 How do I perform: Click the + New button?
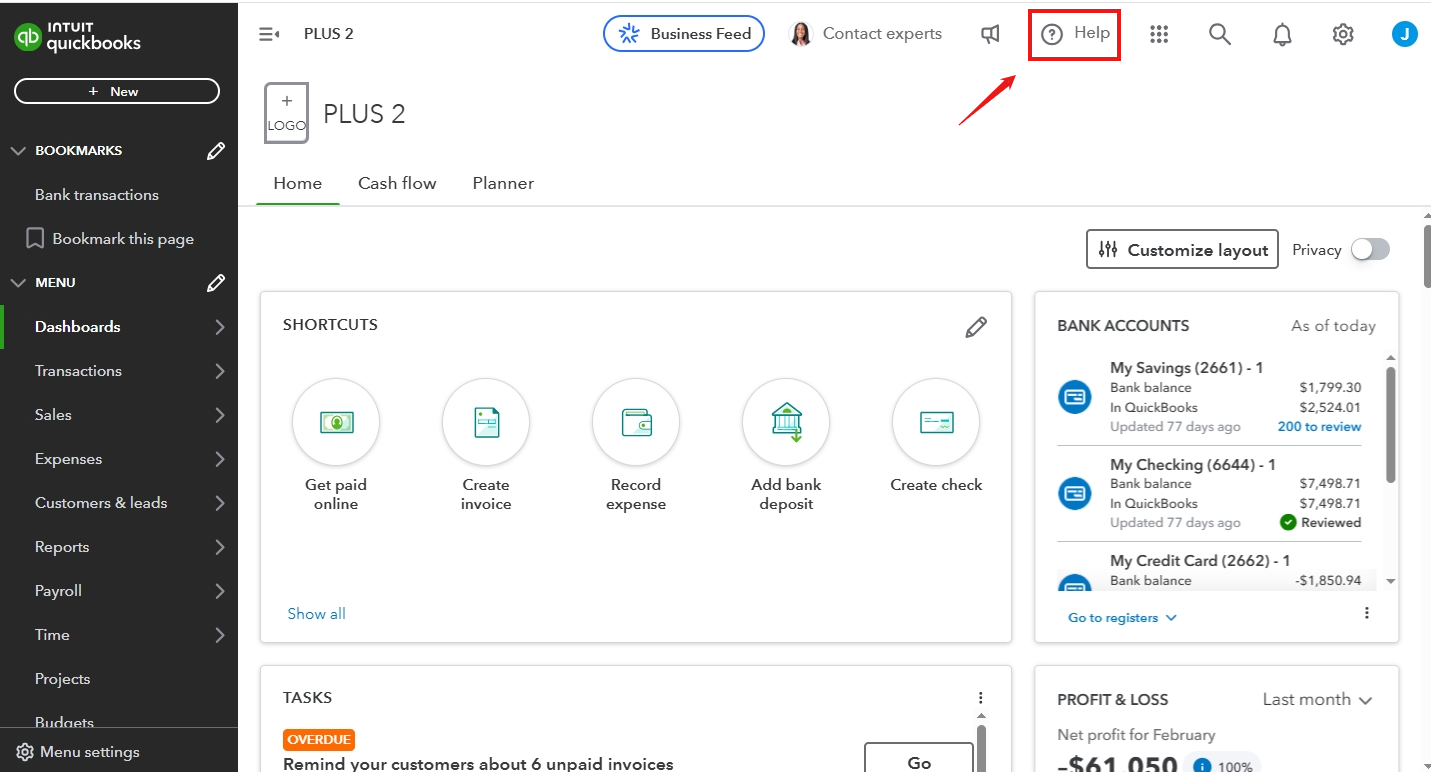[x=116, y=91]
